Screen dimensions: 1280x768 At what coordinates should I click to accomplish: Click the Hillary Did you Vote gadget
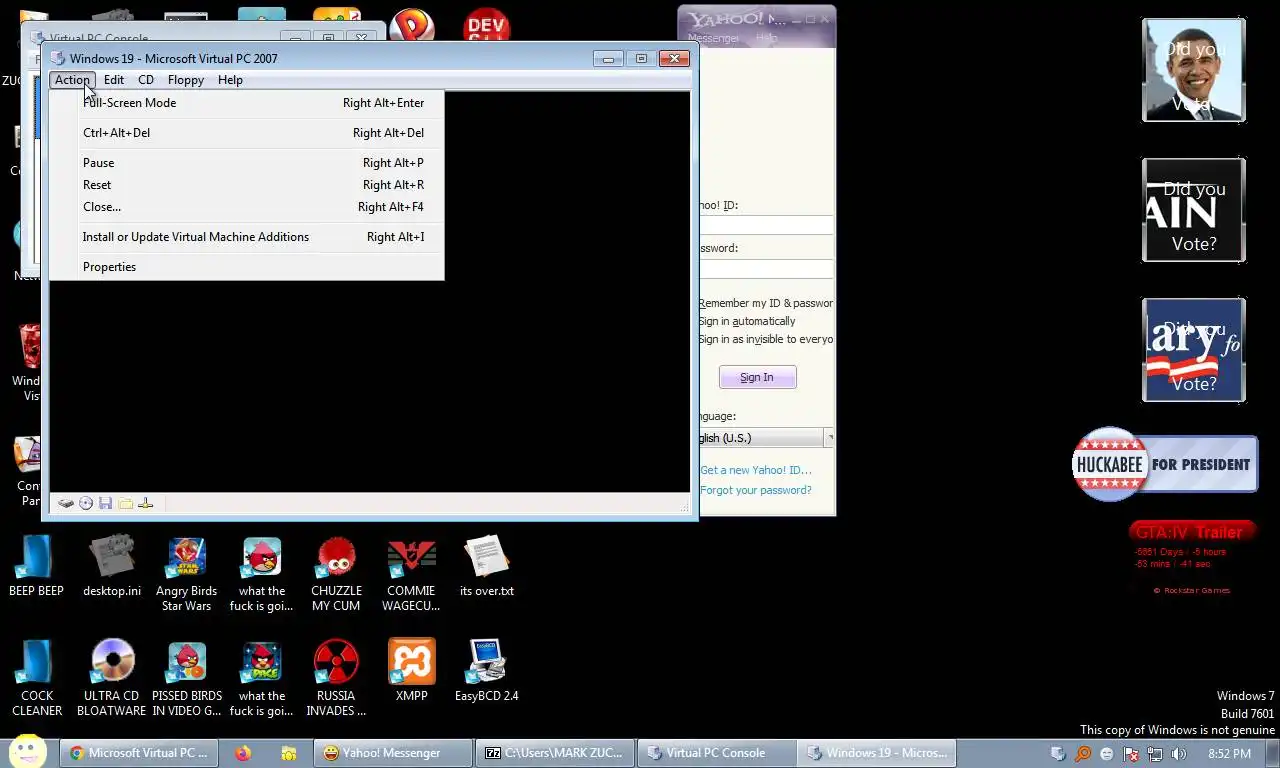tap(1194, 350)
